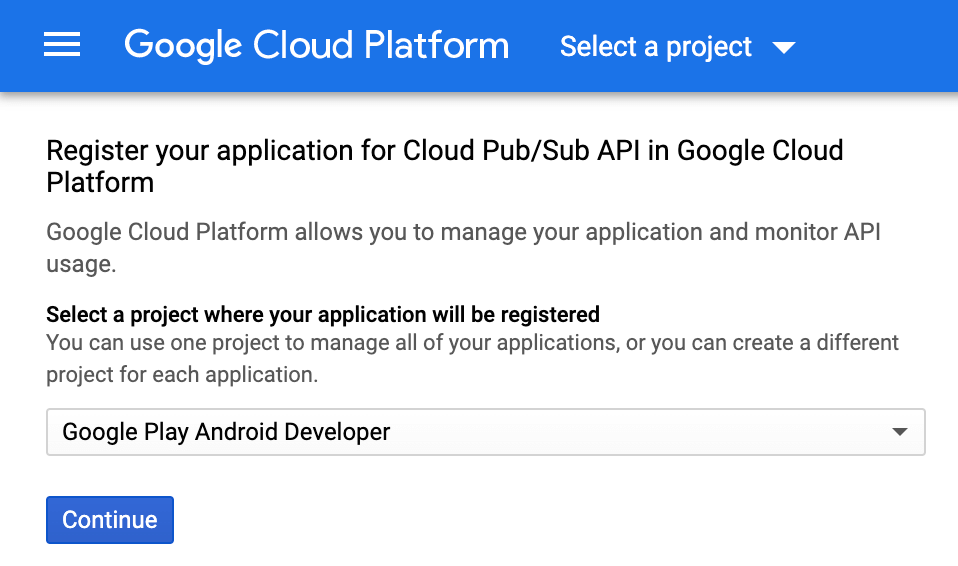Expand the Google Play Android Developer dropdown
The image size is (958, 566).
(485, 432)
